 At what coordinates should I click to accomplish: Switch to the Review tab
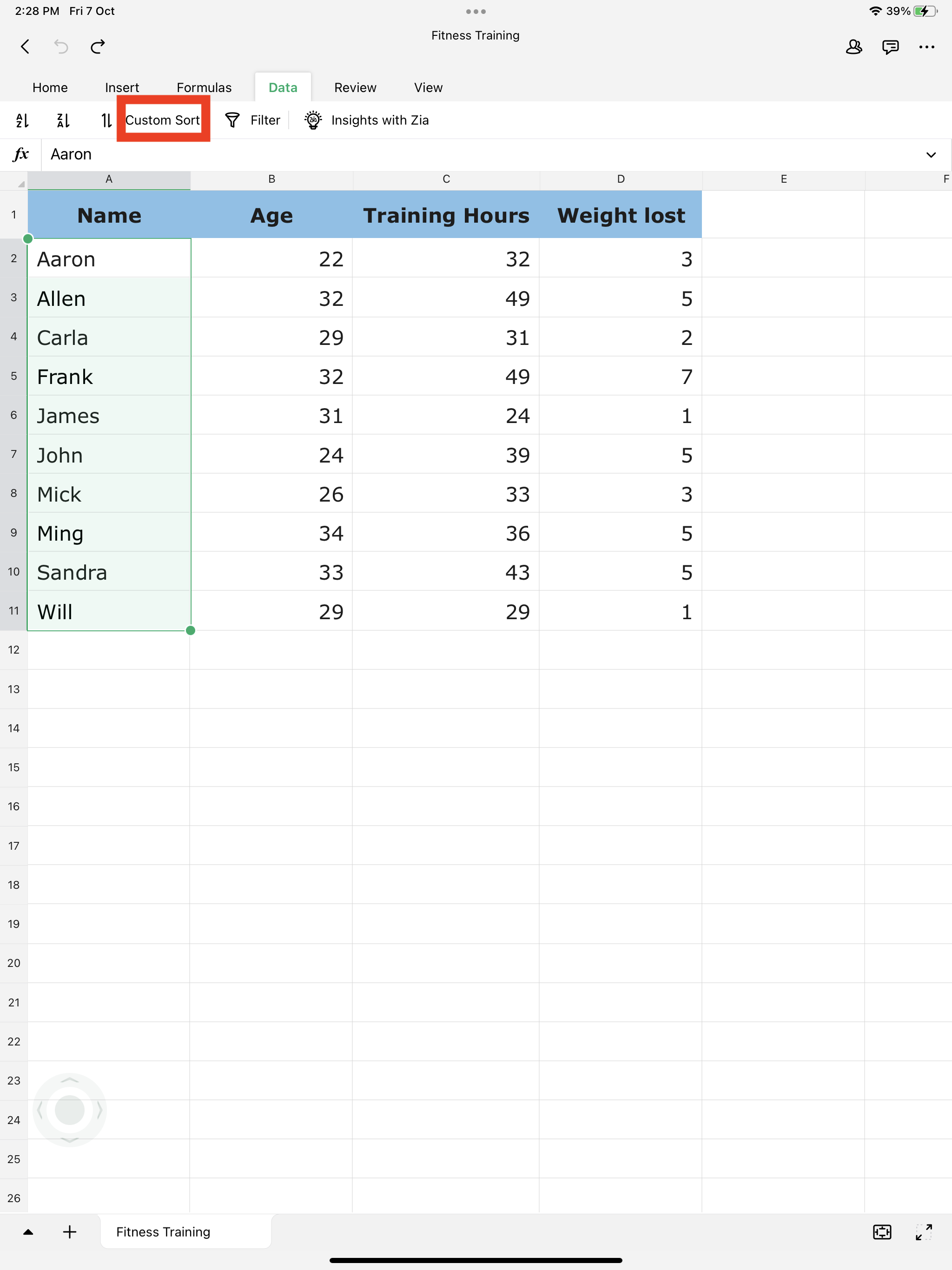355,87
